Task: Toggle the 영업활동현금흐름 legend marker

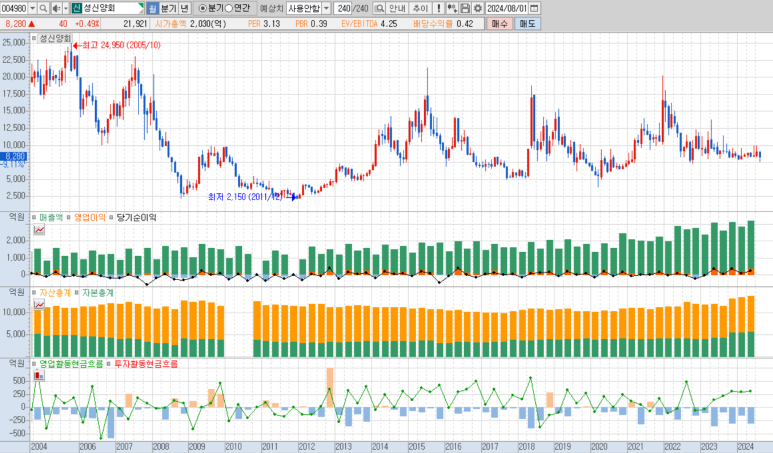Action: click(34, 364)
